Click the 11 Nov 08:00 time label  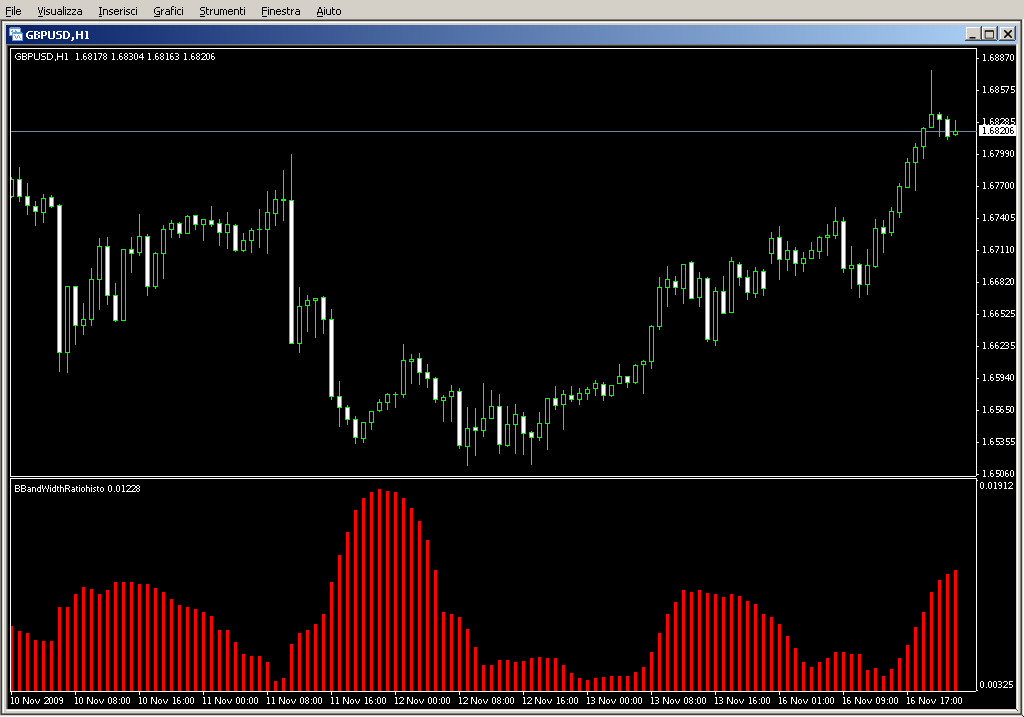[x=294, y=701]
